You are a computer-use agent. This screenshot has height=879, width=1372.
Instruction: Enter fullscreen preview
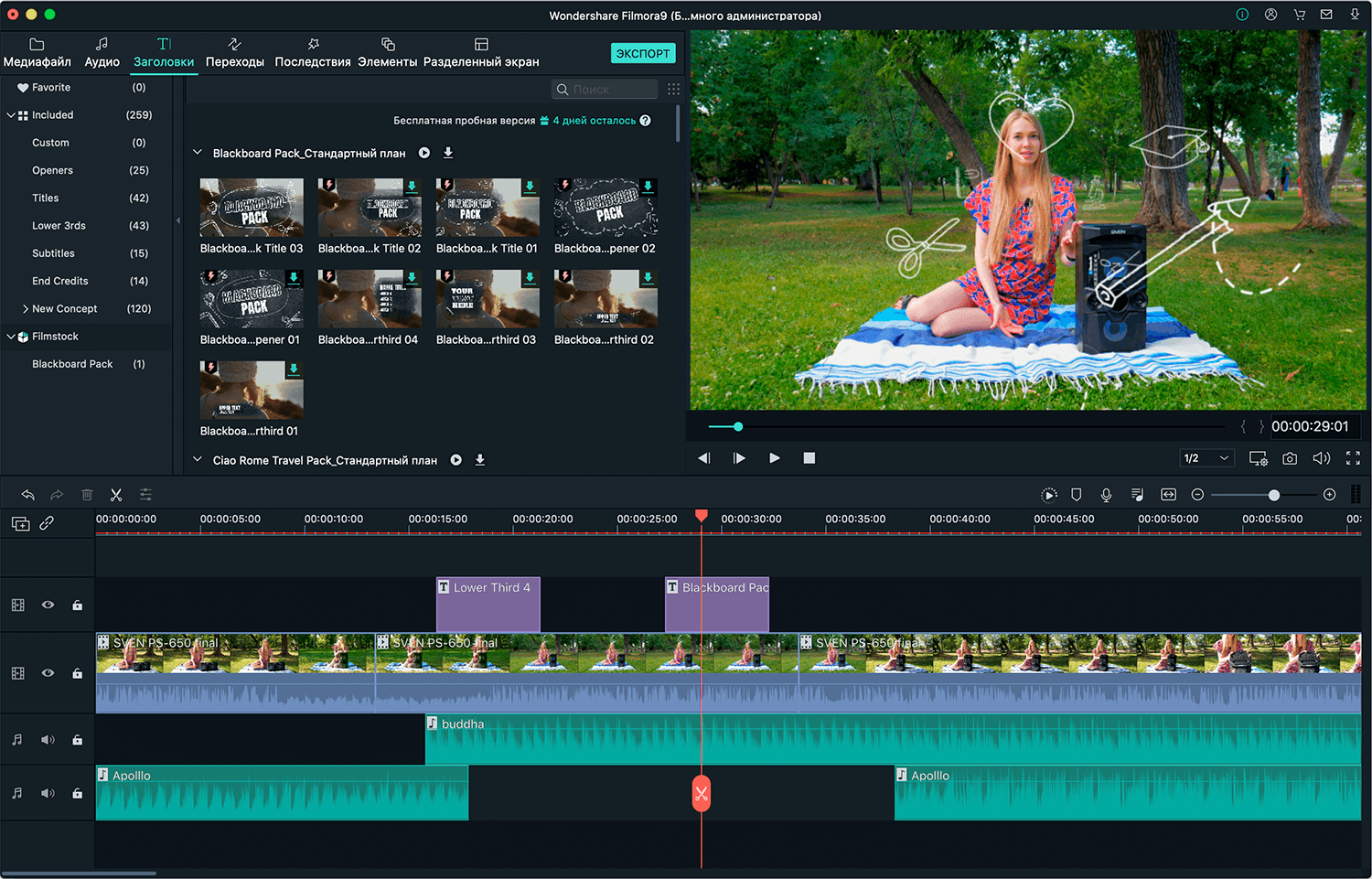(x=1353, y=458)
